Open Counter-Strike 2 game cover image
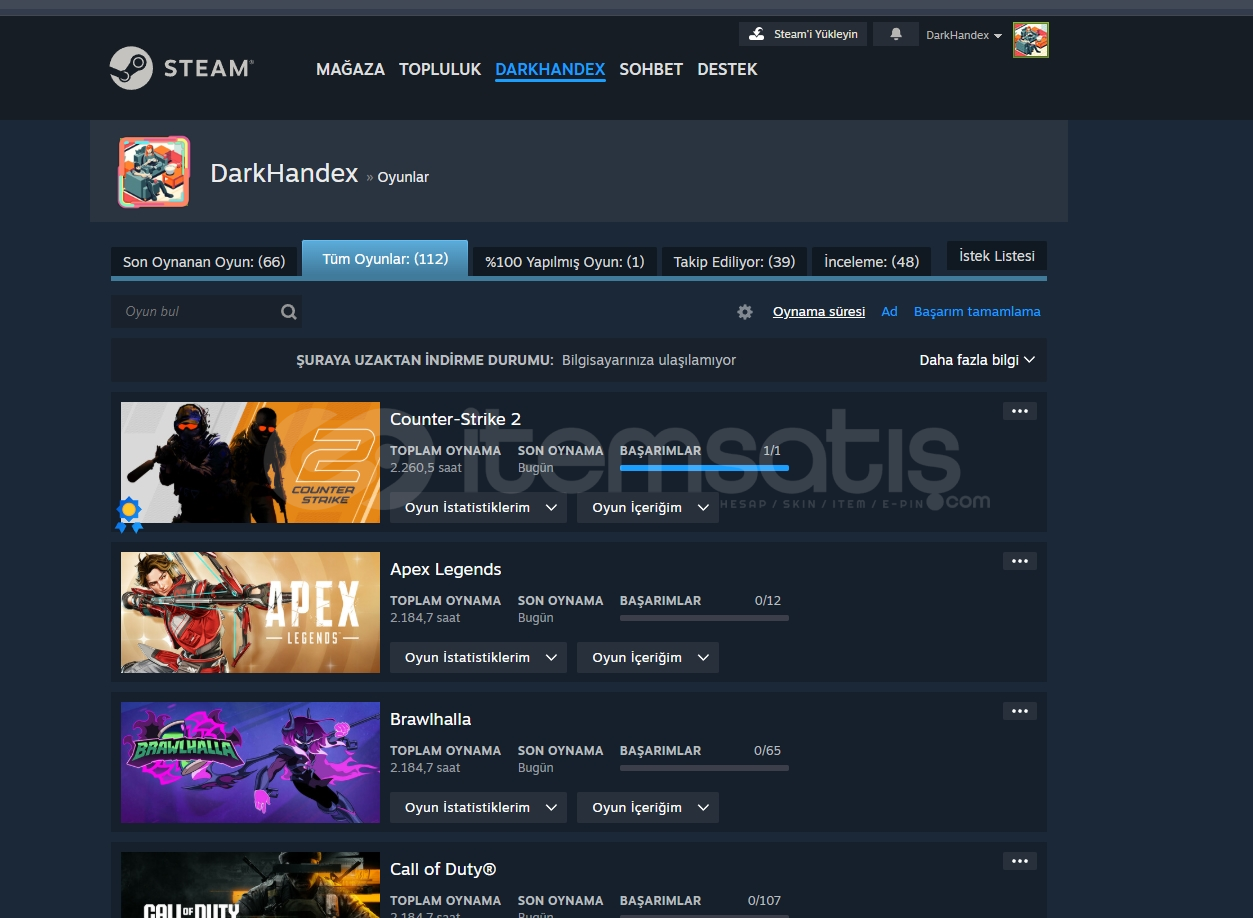The height and width of the screenshot is (918, 1253). point(250,463)
